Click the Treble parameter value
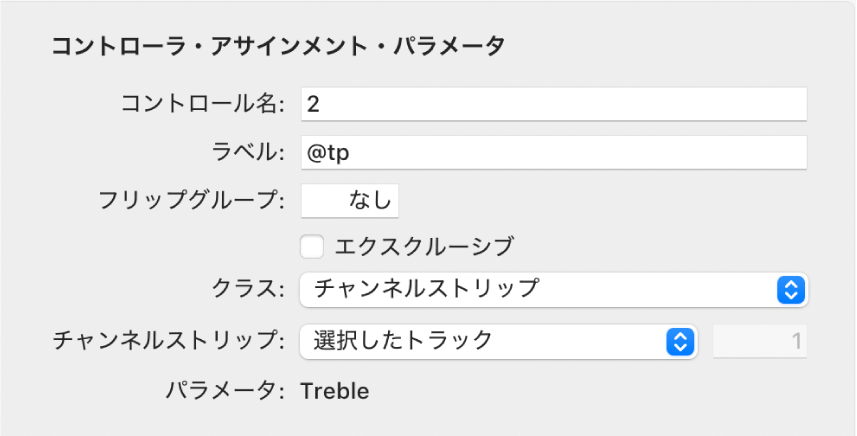 (335, 391)
